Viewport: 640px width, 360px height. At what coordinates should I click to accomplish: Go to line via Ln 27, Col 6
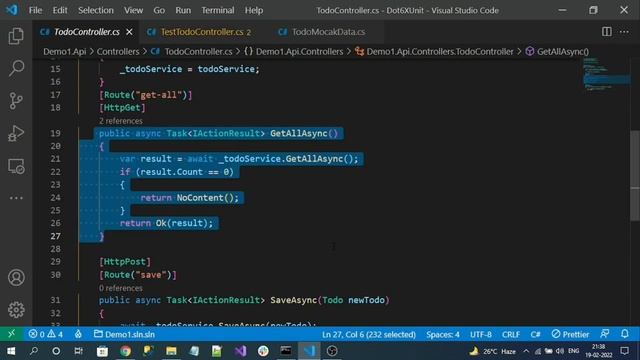tap(369, 334)
